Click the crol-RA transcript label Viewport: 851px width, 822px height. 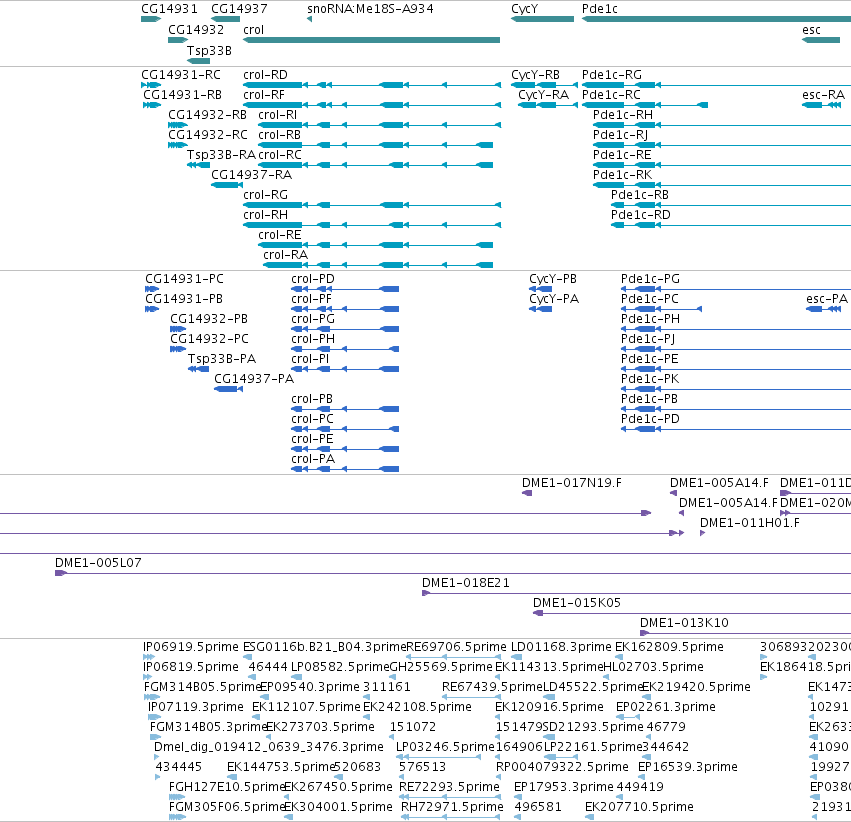[285, 255]
